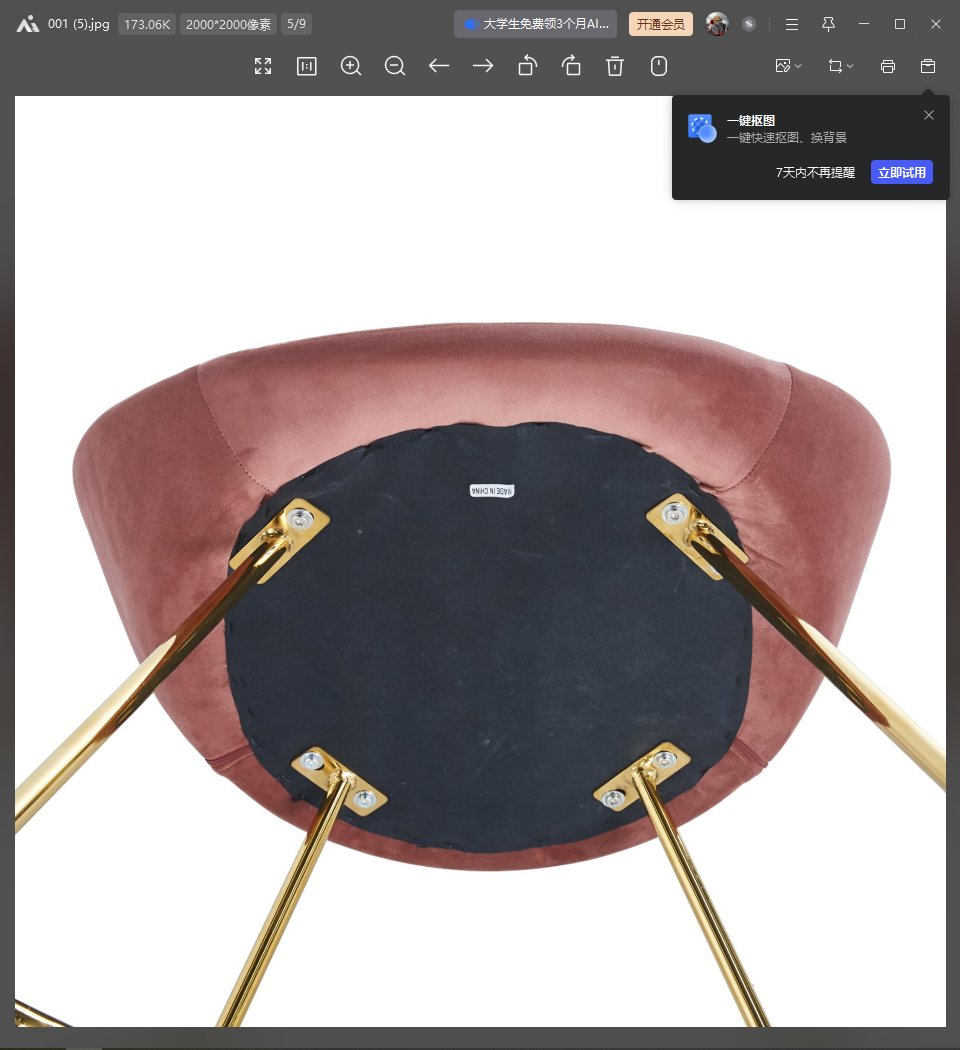Image resolution: width=960 pixels, height=1050 pixels.
Task: Click the user avatar in the title bar
Action: [x=718, y=24]
